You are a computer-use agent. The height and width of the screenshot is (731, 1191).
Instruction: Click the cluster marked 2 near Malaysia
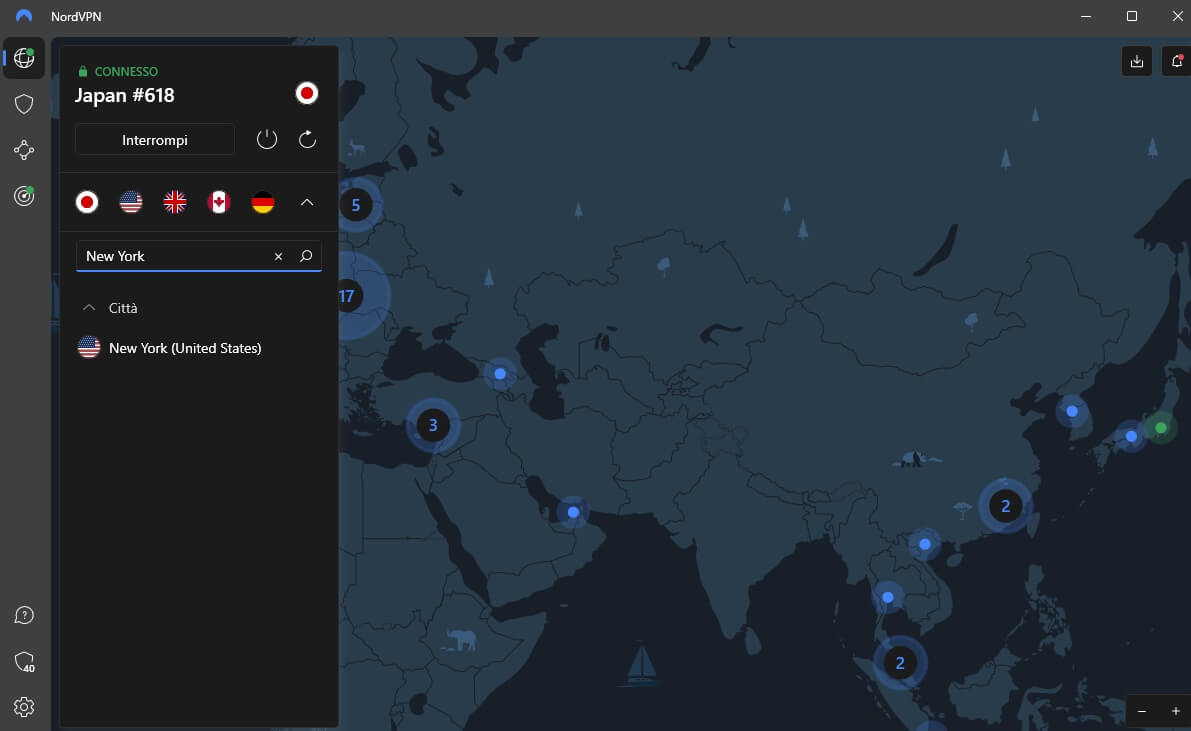tap(900, 663)
